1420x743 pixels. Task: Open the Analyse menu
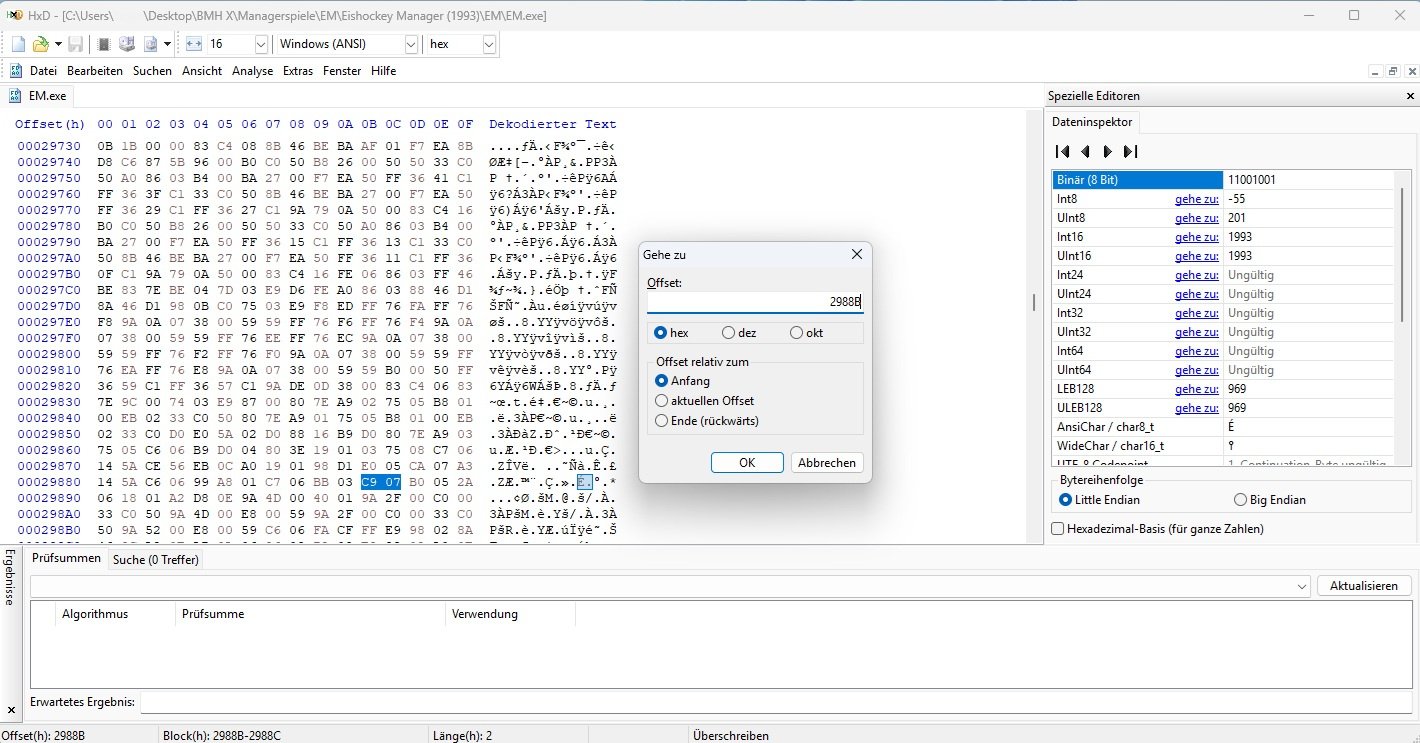tap(252, 71)
